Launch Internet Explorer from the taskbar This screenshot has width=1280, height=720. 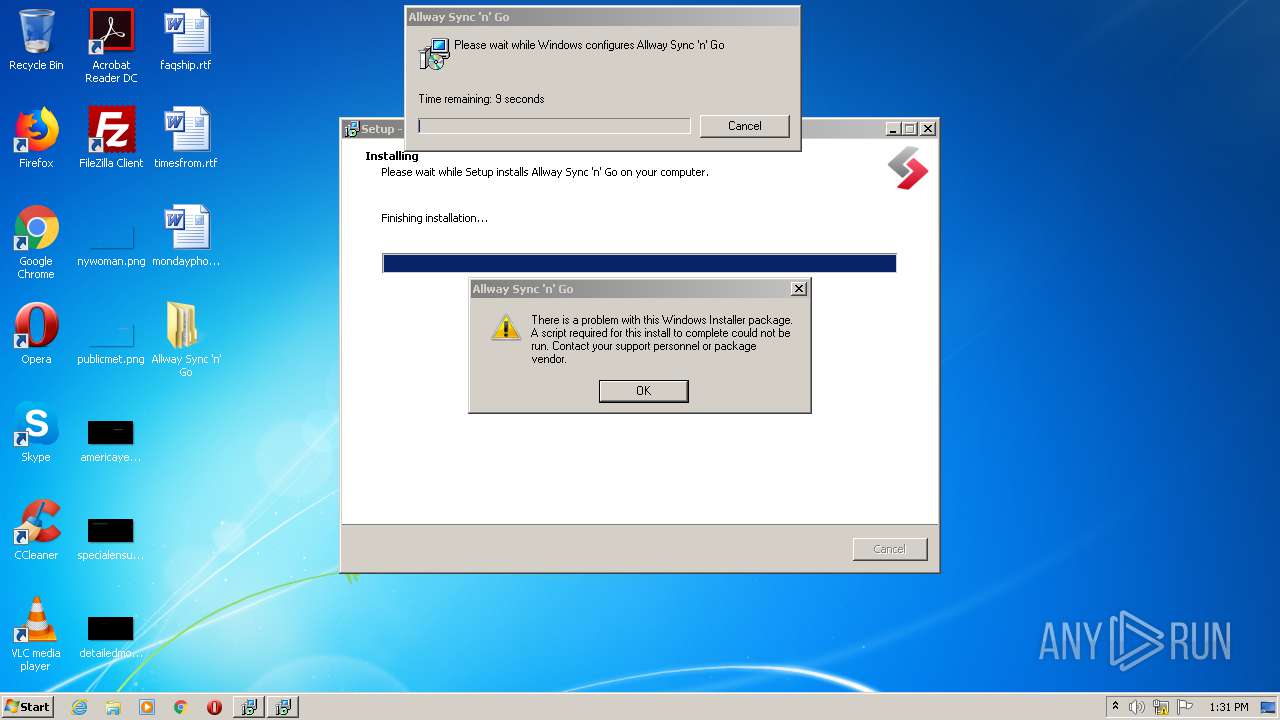pos(79,707)
